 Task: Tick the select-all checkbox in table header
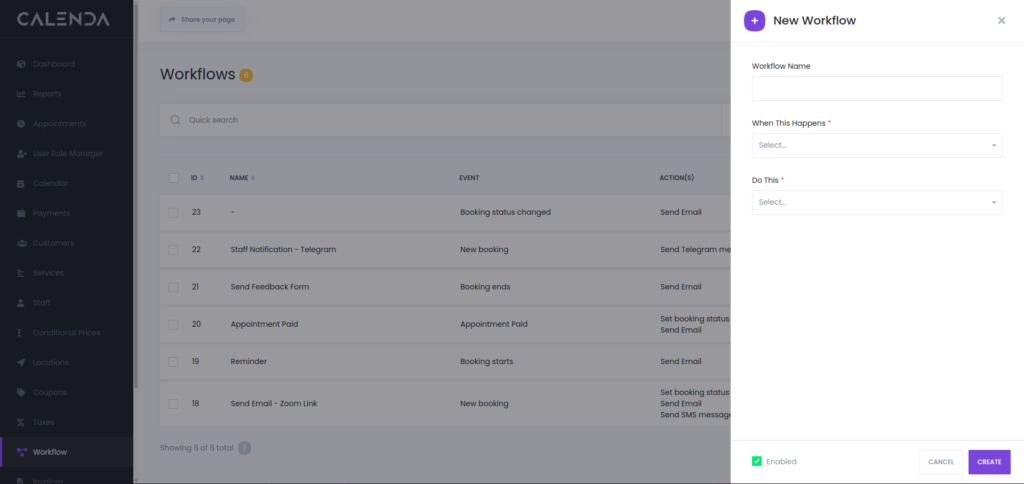173,178
